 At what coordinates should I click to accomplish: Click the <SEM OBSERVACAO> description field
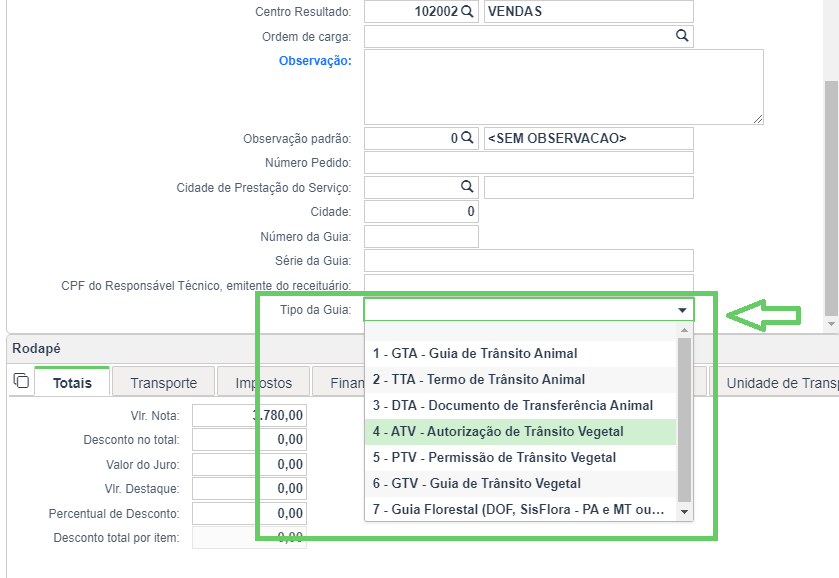[x=589, y=138]
